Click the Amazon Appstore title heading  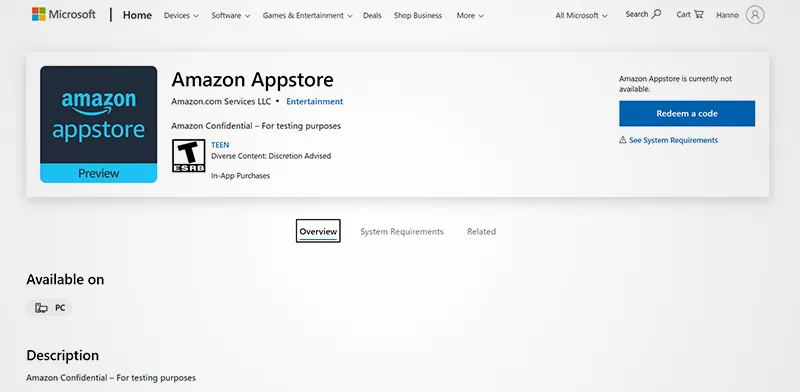(x=252, y=80)
